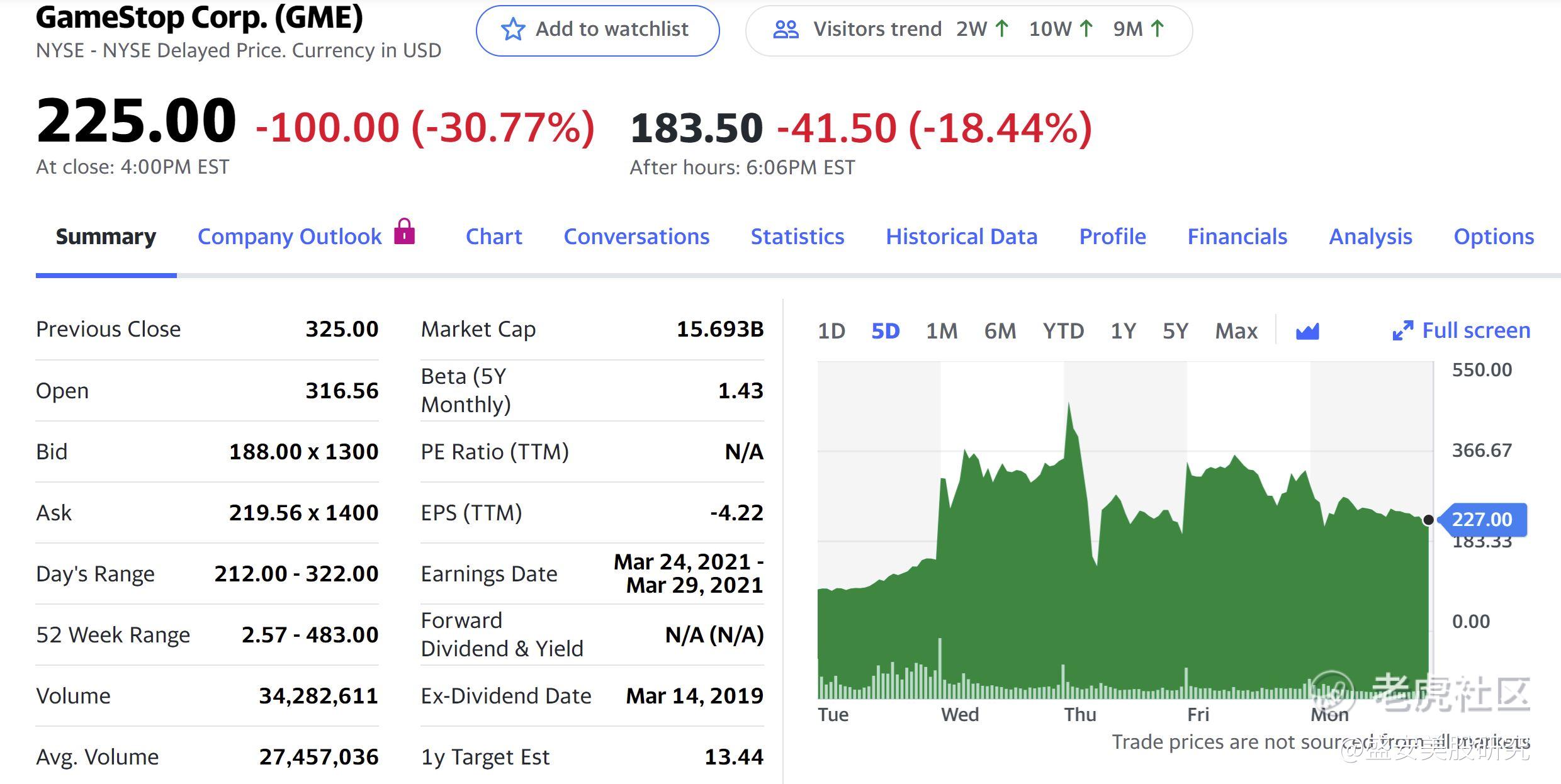Click the Fri label on chart axis

coord(1198,715)
